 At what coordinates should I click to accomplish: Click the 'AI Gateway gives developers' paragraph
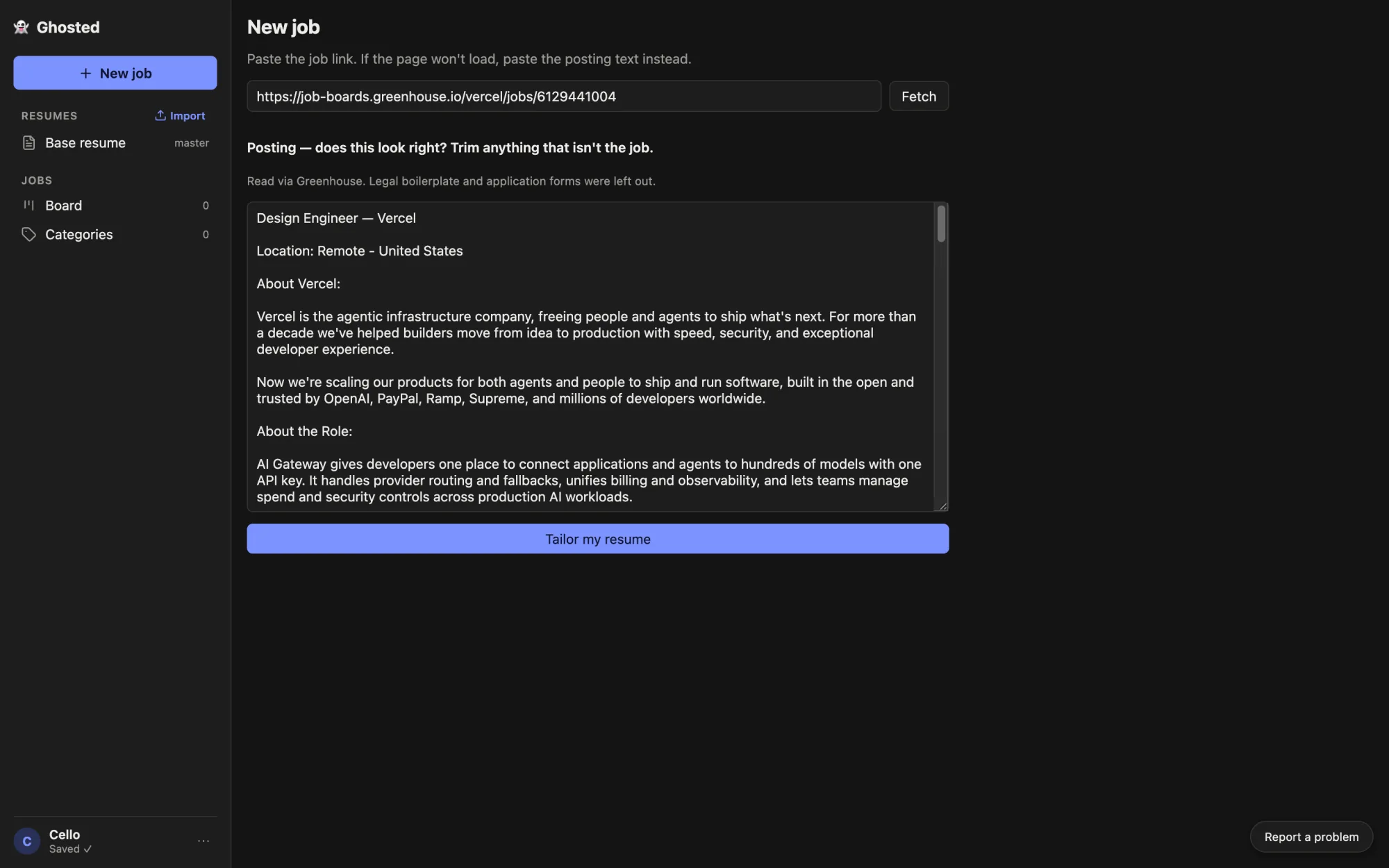589,481
